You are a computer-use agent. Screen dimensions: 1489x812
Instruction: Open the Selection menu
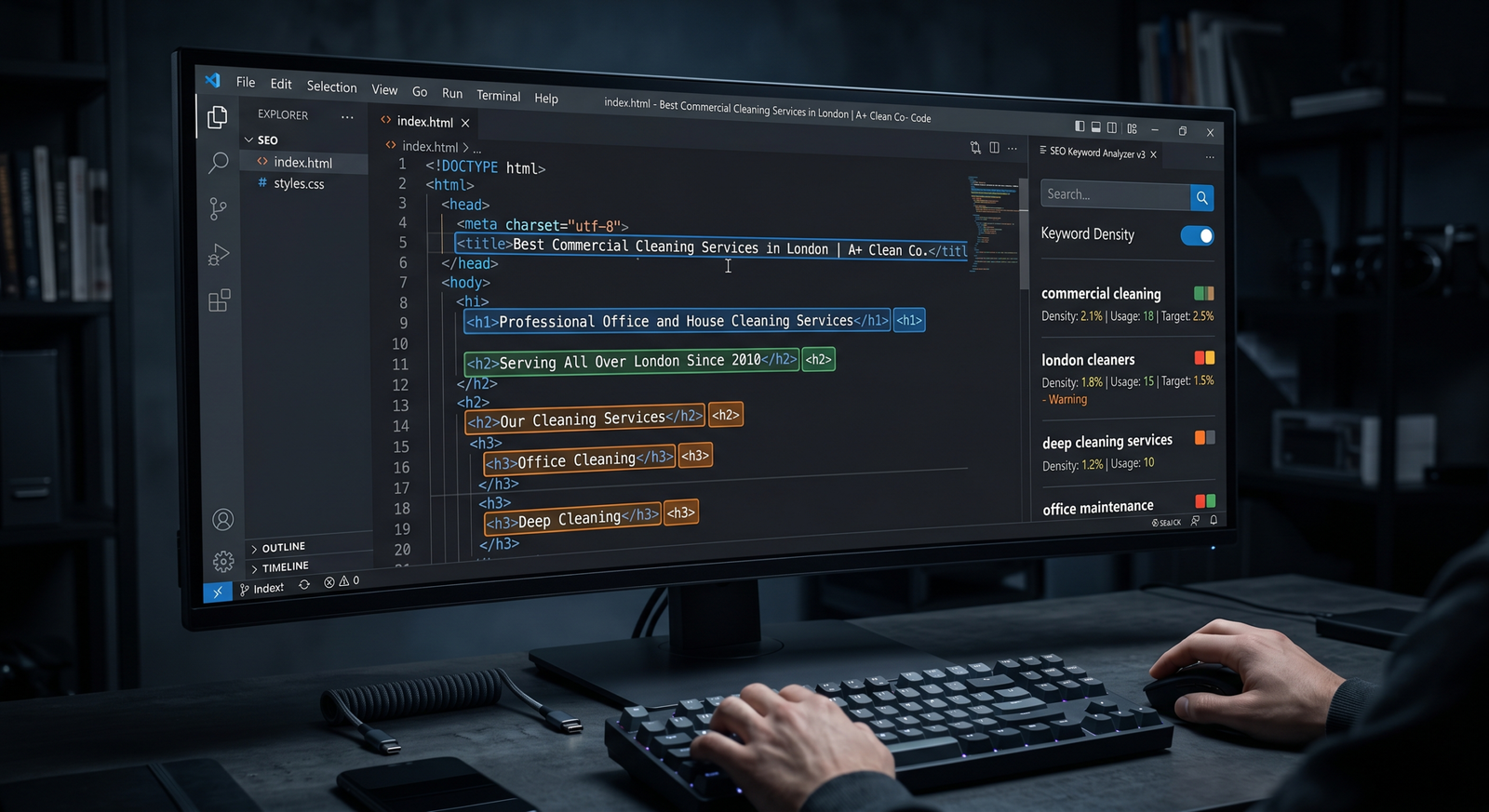tap(332, 87)
